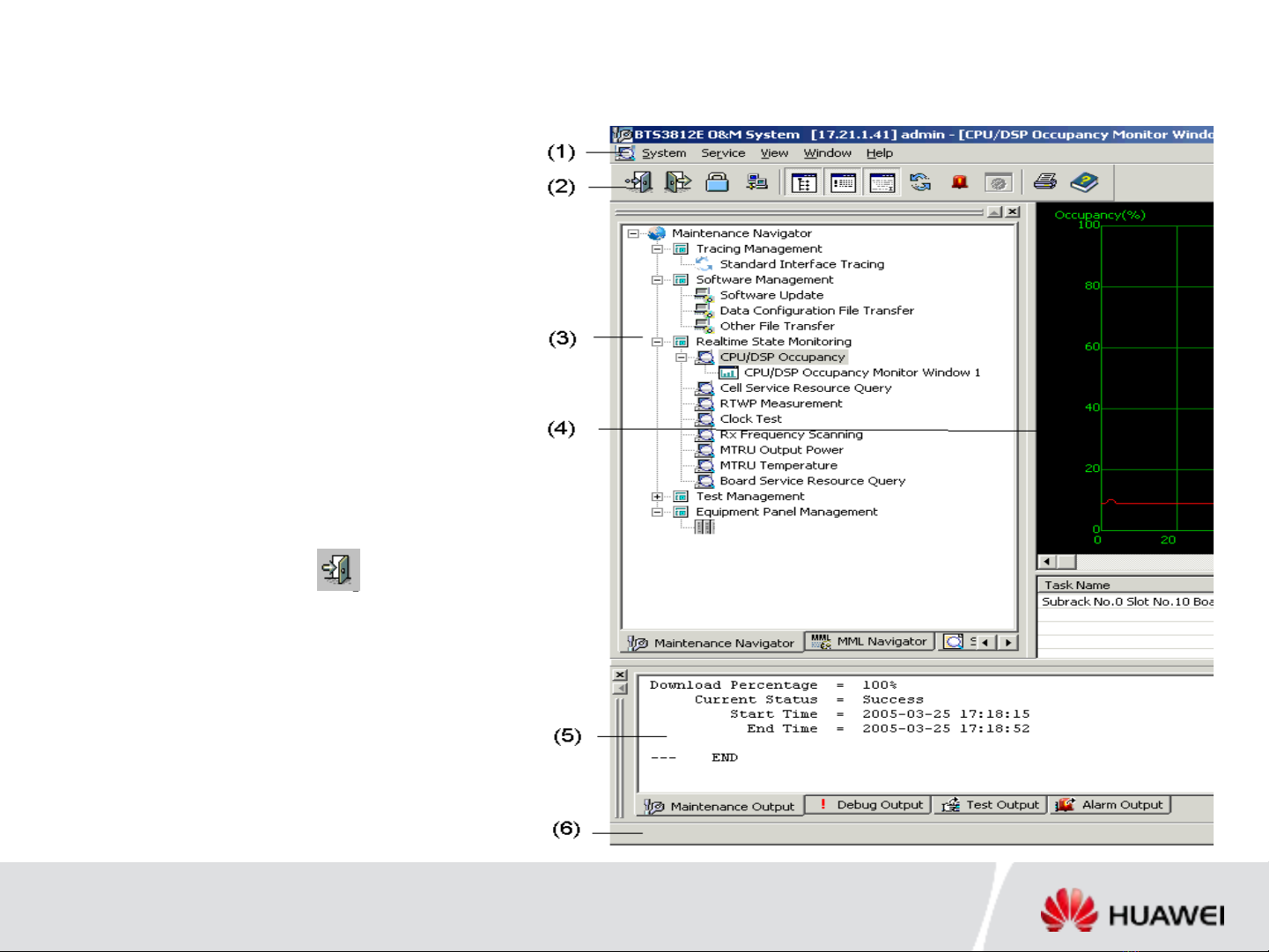This screenshot has width=1269, height=952.
Task: Select RTWP Measurement in the tree
Action: pyautogui.click(x=780, y=403)
